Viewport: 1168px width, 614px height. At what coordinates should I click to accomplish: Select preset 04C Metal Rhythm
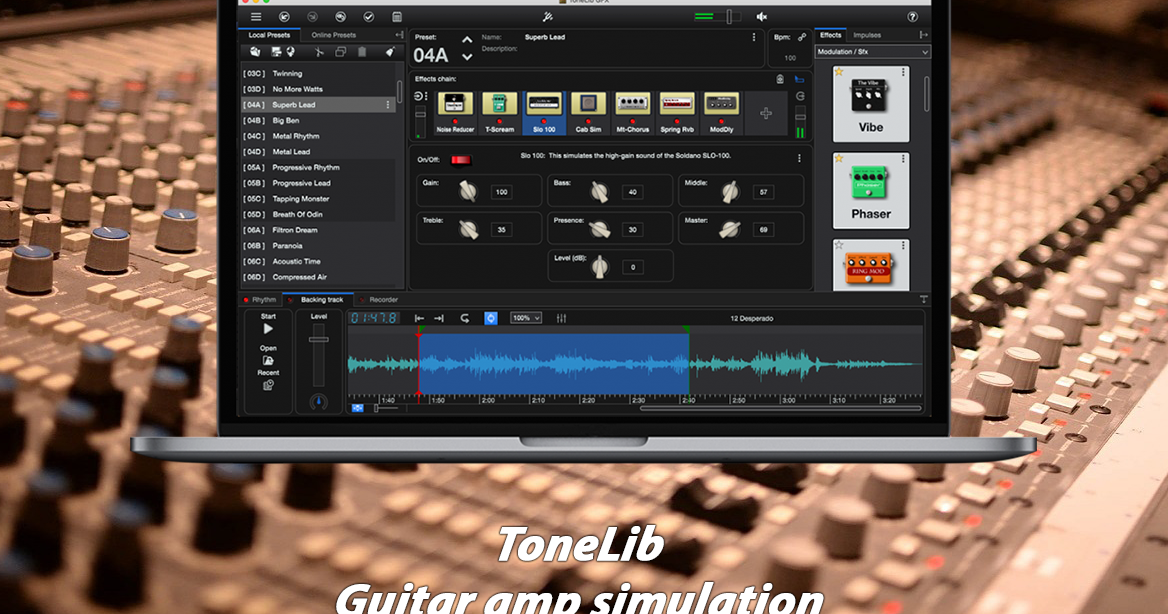click(318, 136)
